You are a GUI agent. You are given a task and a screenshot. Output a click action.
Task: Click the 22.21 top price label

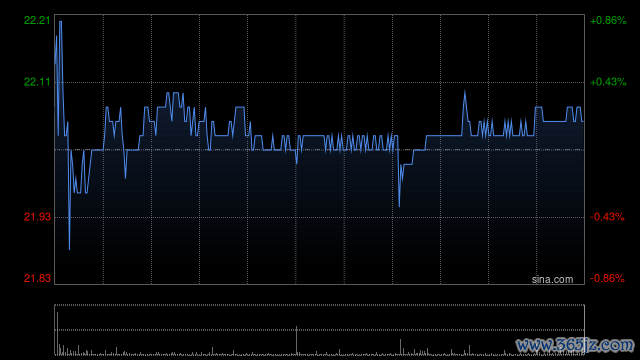[x=37, y=20]
